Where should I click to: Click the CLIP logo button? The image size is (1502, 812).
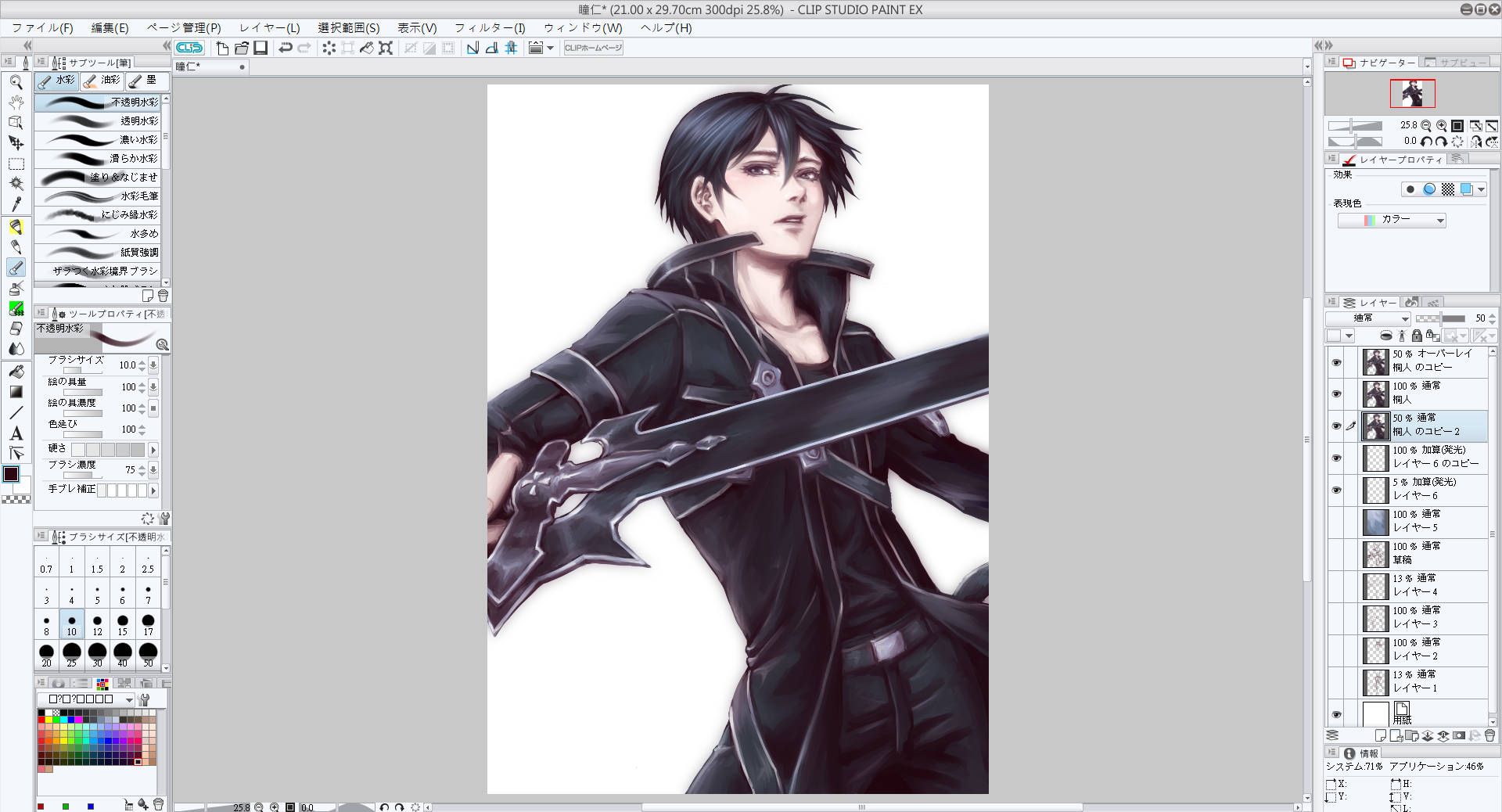coord(189,48)
